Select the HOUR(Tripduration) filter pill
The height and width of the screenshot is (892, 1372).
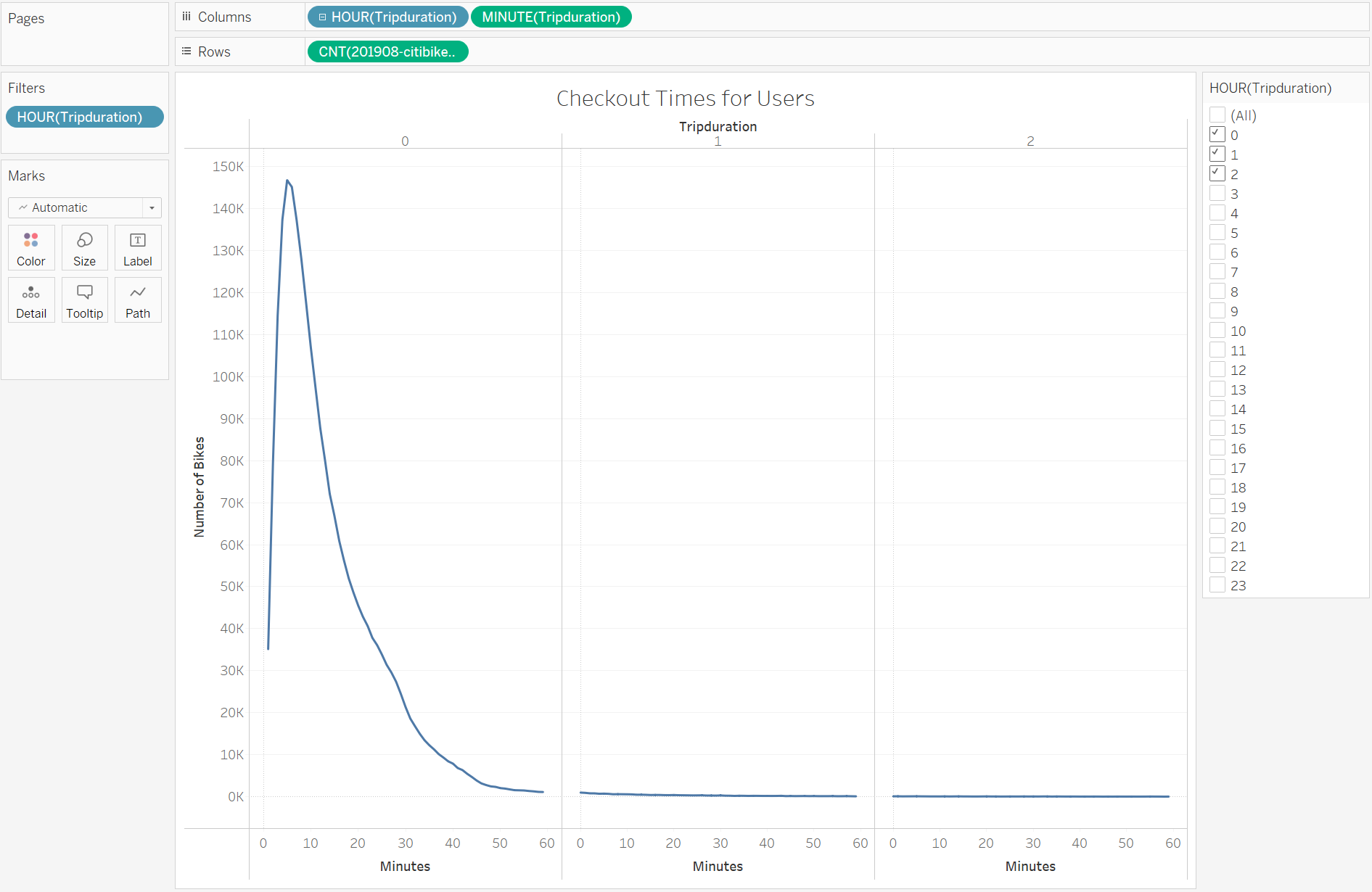click(x=84, y=117)
